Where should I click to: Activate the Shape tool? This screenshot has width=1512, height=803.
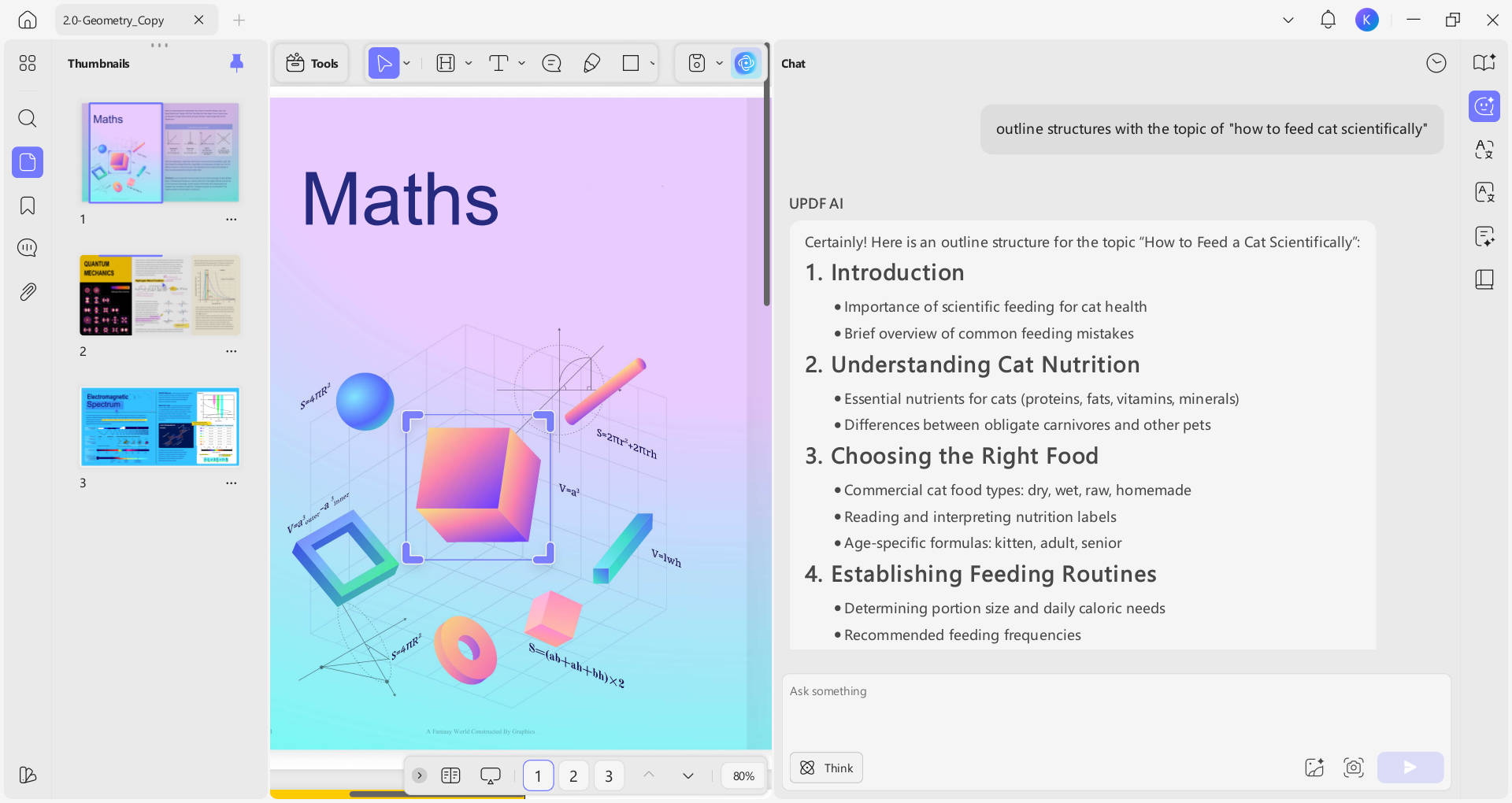pyautogui.click(x=632, y=63)
